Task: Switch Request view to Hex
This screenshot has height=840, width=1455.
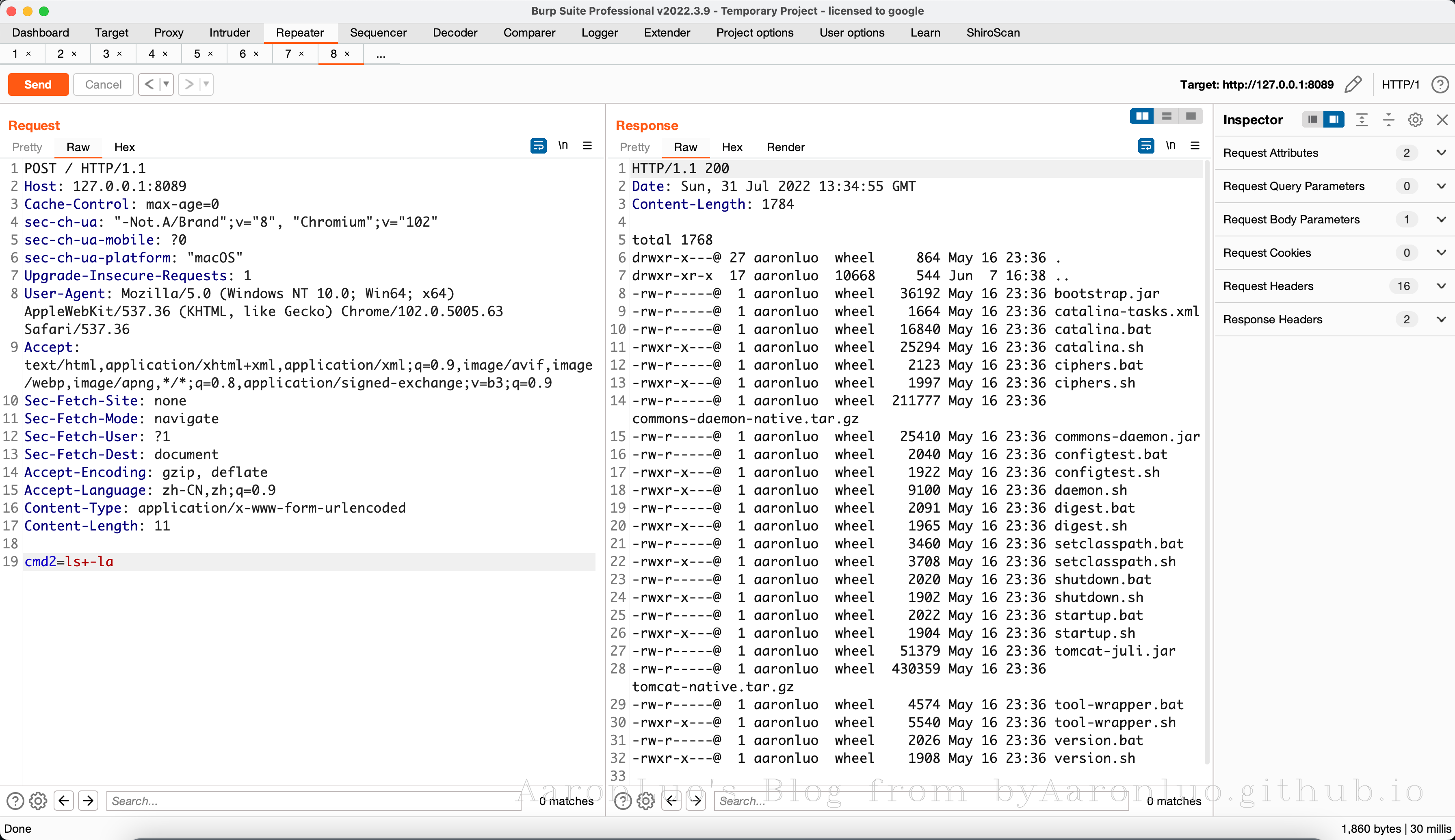Action: click(125, 147)
